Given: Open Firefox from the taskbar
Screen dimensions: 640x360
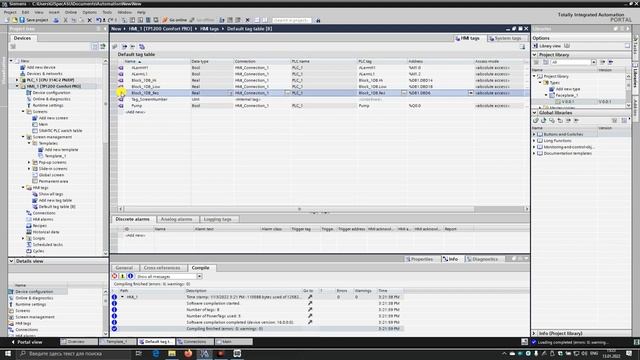Looking at the screenshot, I should (188, 353).
